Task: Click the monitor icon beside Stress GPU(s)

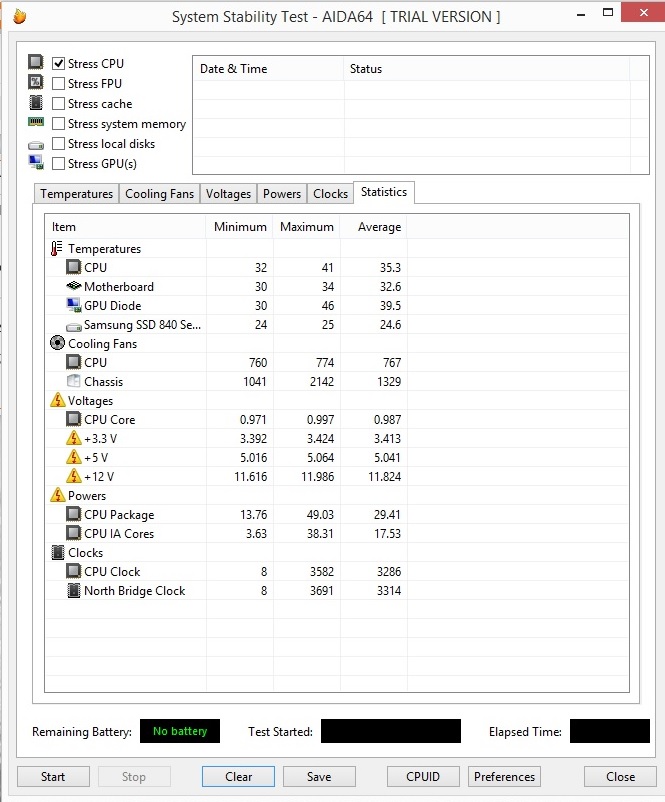Action: coord(36,163)
